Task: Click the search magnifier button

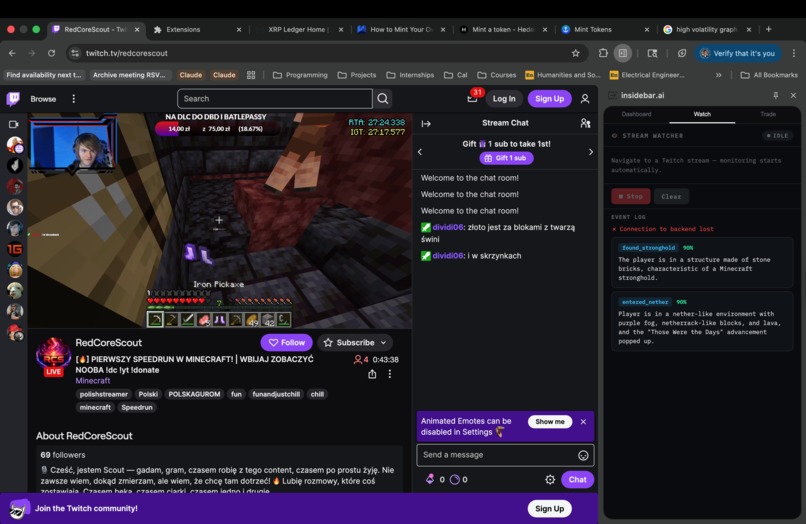Action: click(383, 99)
